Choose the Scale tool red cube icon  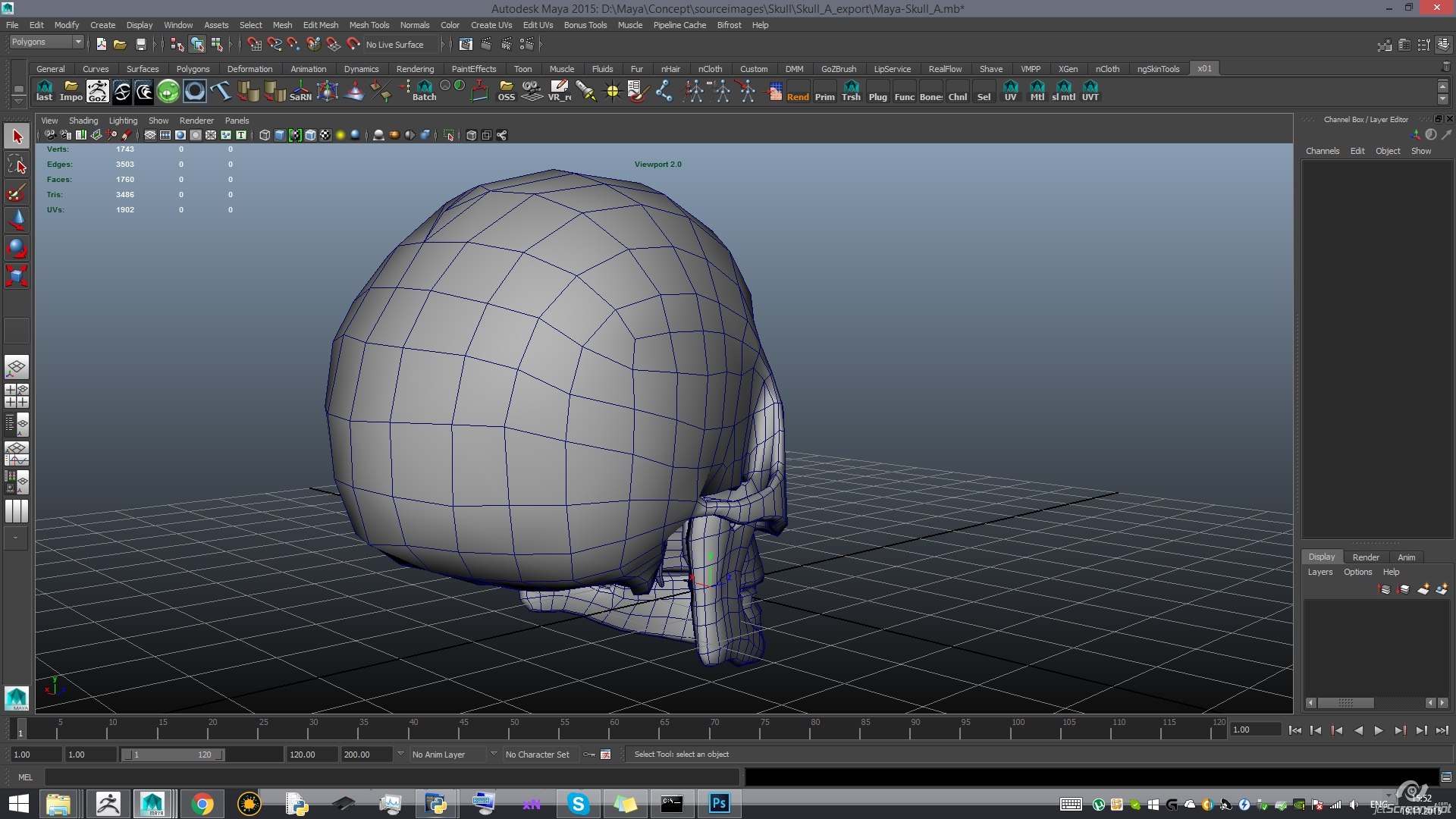[17, 275]
